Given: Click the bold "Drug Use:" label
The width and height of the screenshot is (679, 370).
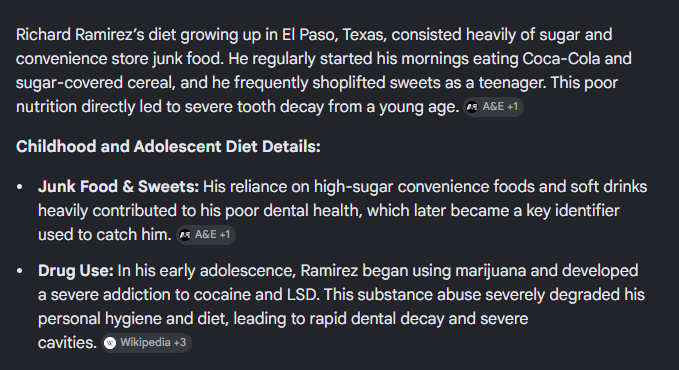Looking at the screenshot, I should (75, 271).
